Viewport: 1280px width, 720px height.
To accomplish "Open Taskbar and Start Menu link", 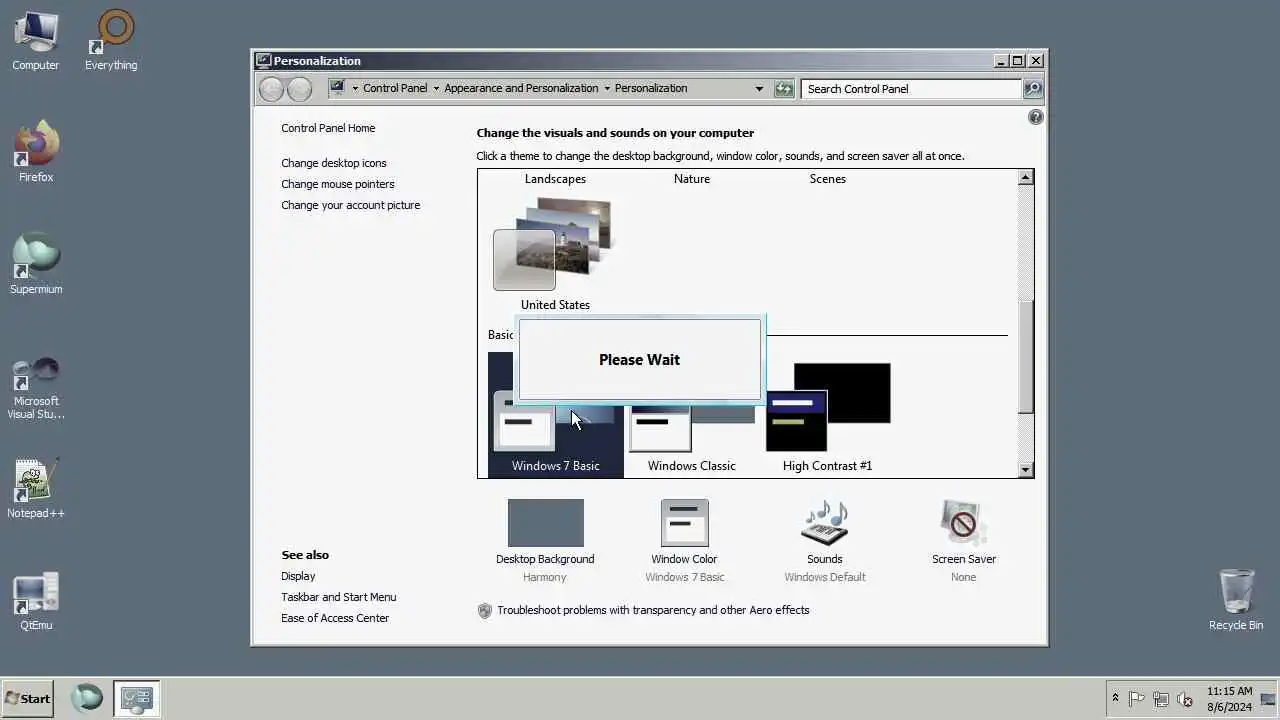I will click(339, 597).
